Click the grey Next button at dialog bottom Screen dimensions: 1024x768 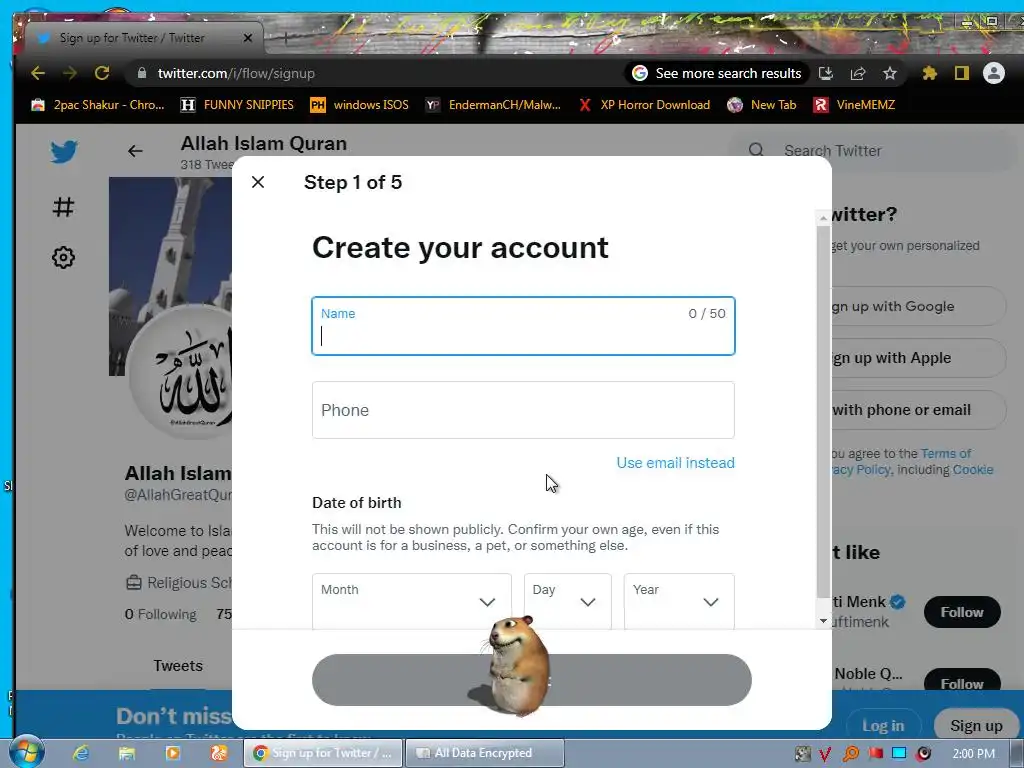532,680
